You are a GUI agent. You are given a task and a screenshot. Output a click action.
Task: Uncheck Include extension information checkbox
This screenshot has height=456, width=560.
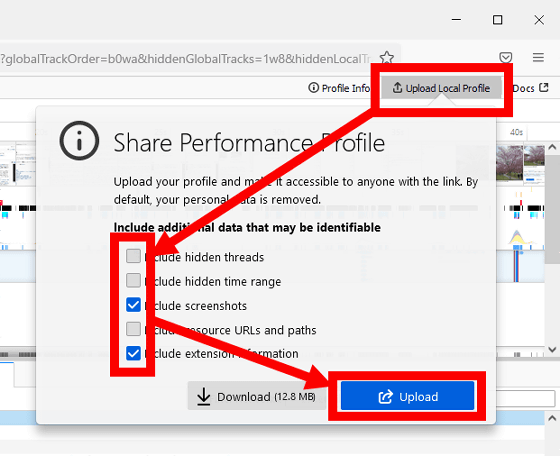[133, 353]
